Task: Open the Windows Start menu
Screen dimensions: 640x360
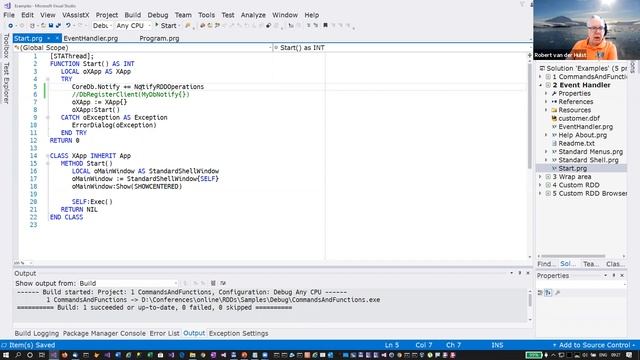Action: pos(6,355)
